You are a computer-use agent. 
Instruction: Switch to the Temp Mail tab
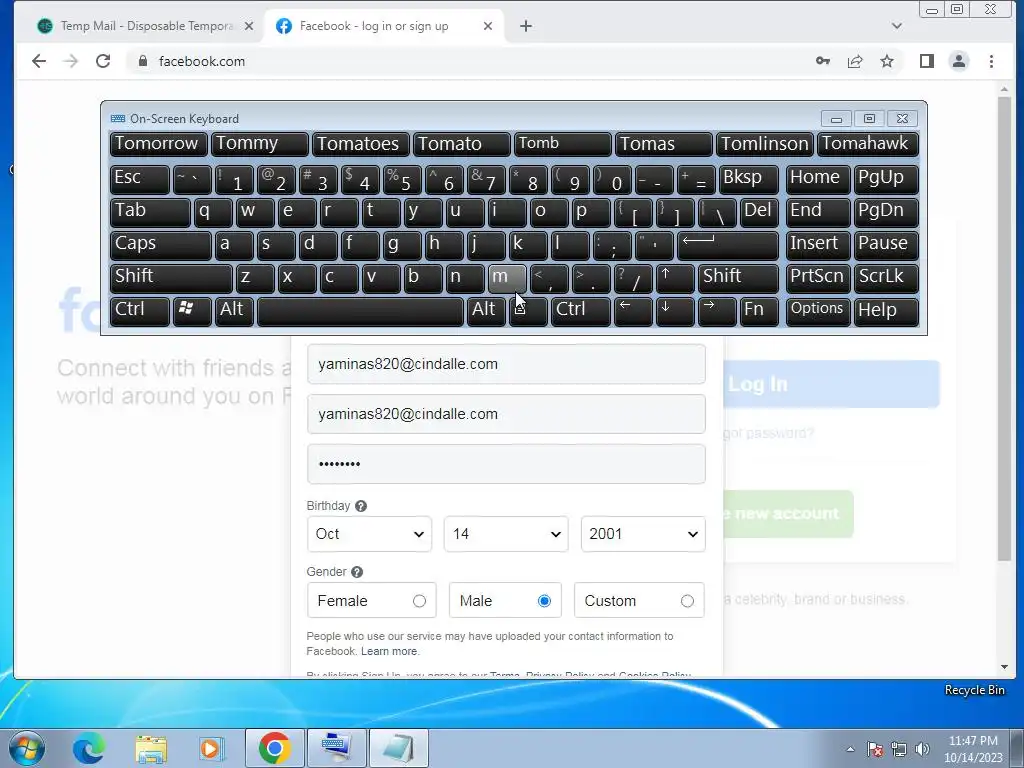click(144, 26)
